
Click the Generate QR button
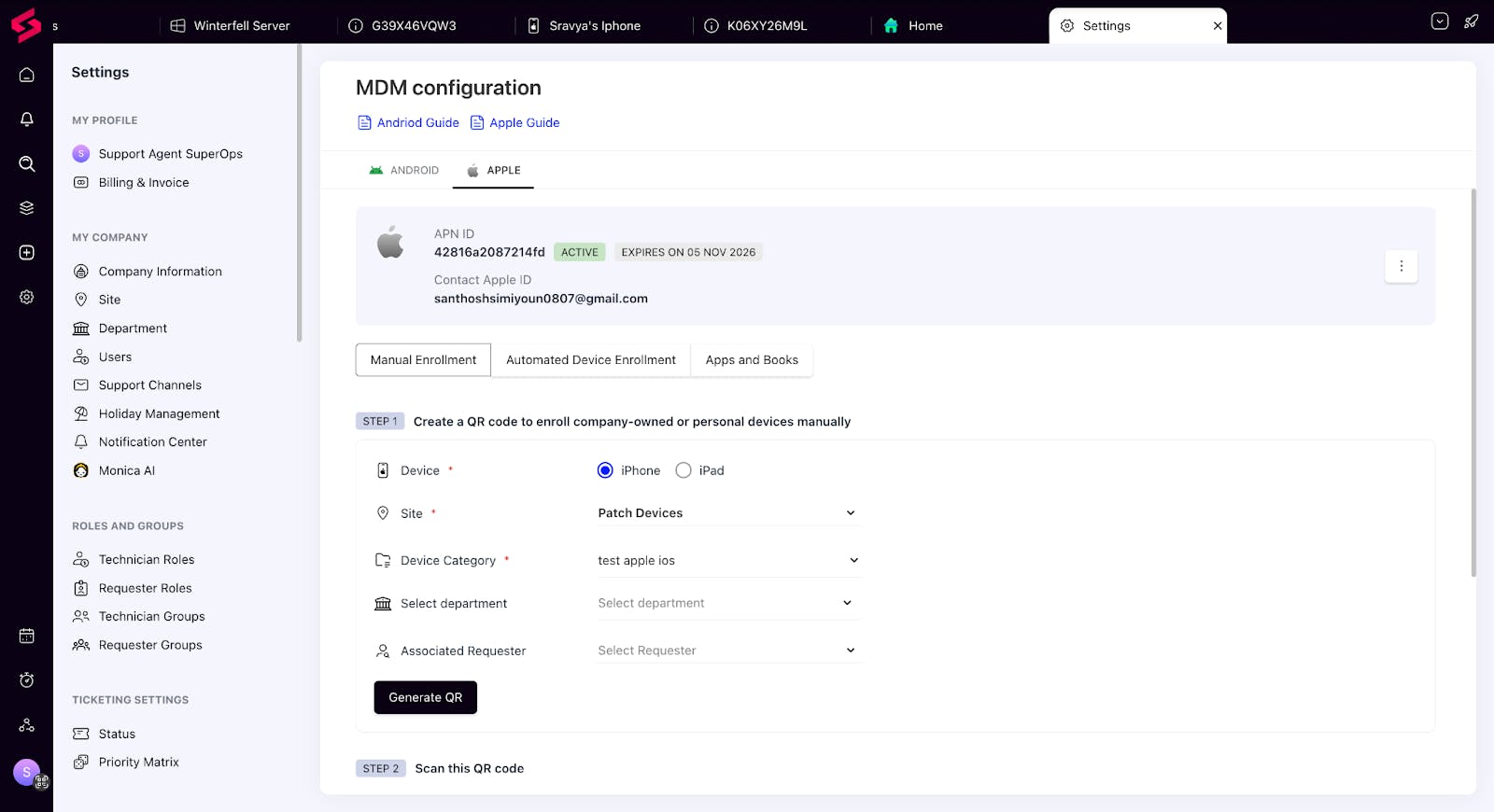425,697
